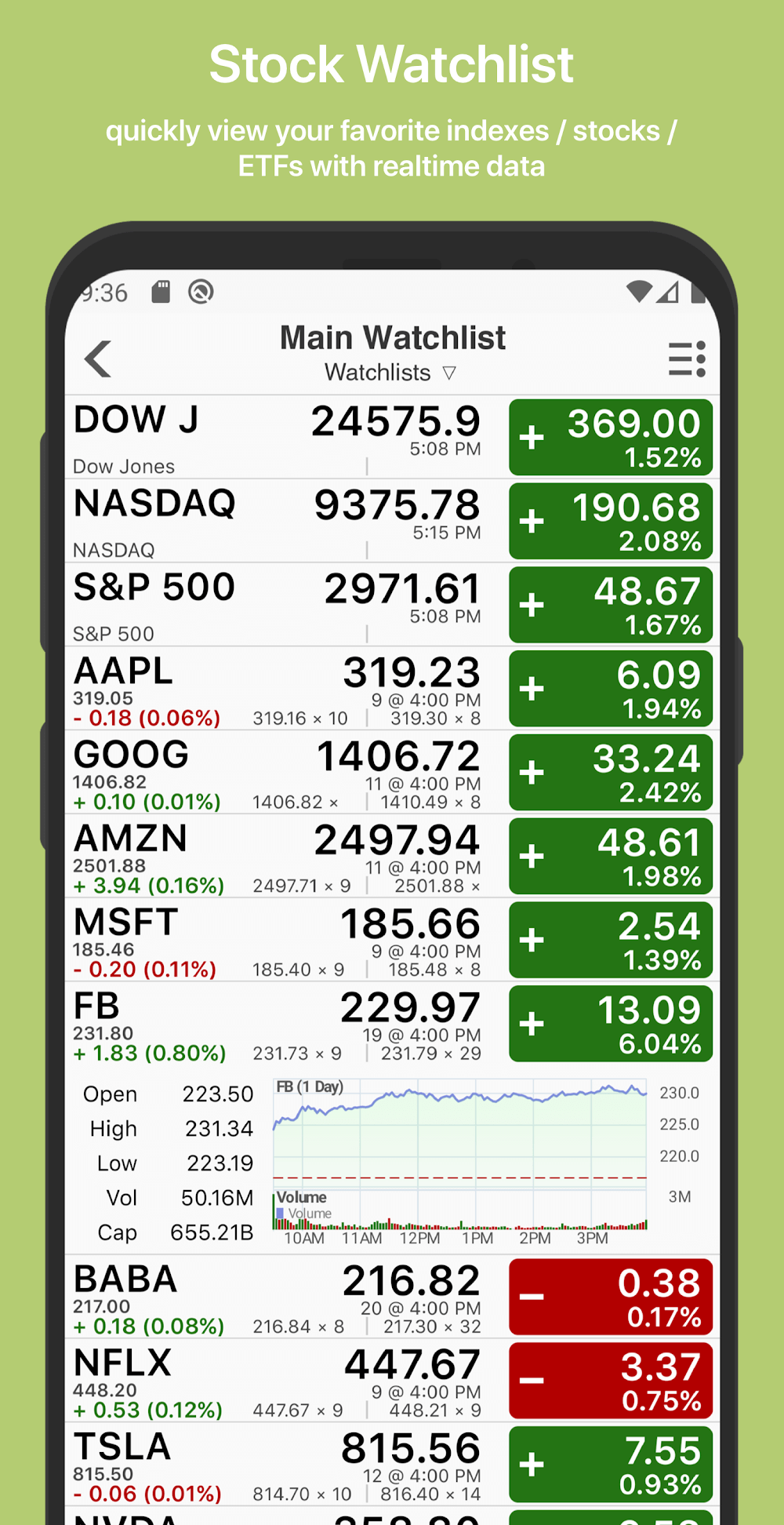
Task: Tap the NASDAQ green change swatch
Action: [611, 521]
